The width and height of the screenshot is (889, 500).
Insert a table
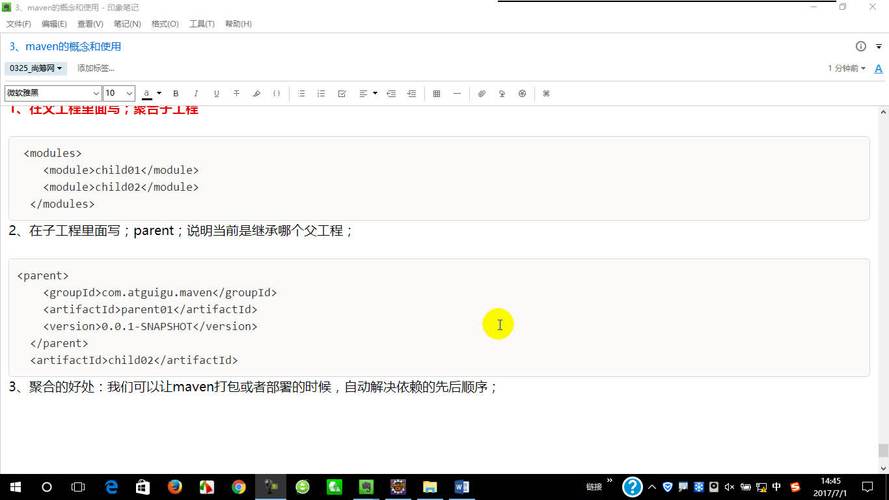(x=437, y=94)
